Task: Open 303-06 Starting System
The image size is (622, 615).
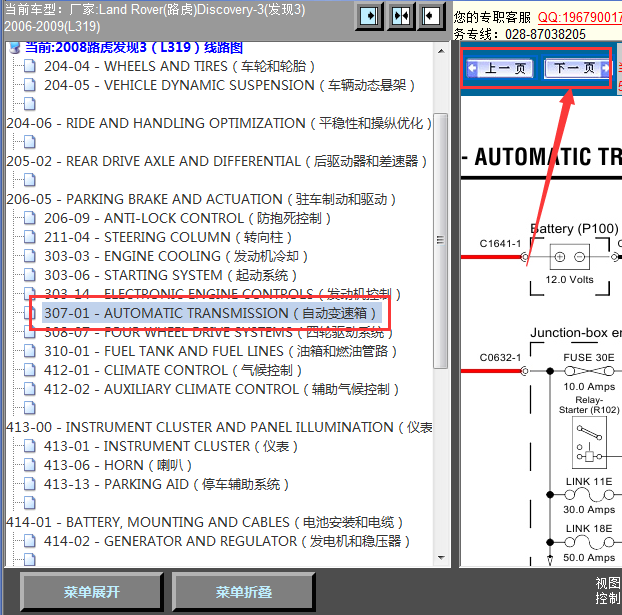Action: point(170,275)
